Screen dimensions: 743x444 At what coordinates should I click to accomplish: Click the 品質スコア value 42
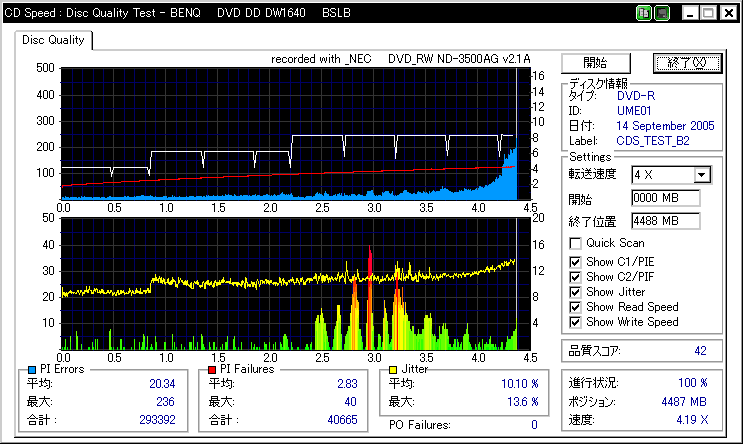click(x=700, y=351)
